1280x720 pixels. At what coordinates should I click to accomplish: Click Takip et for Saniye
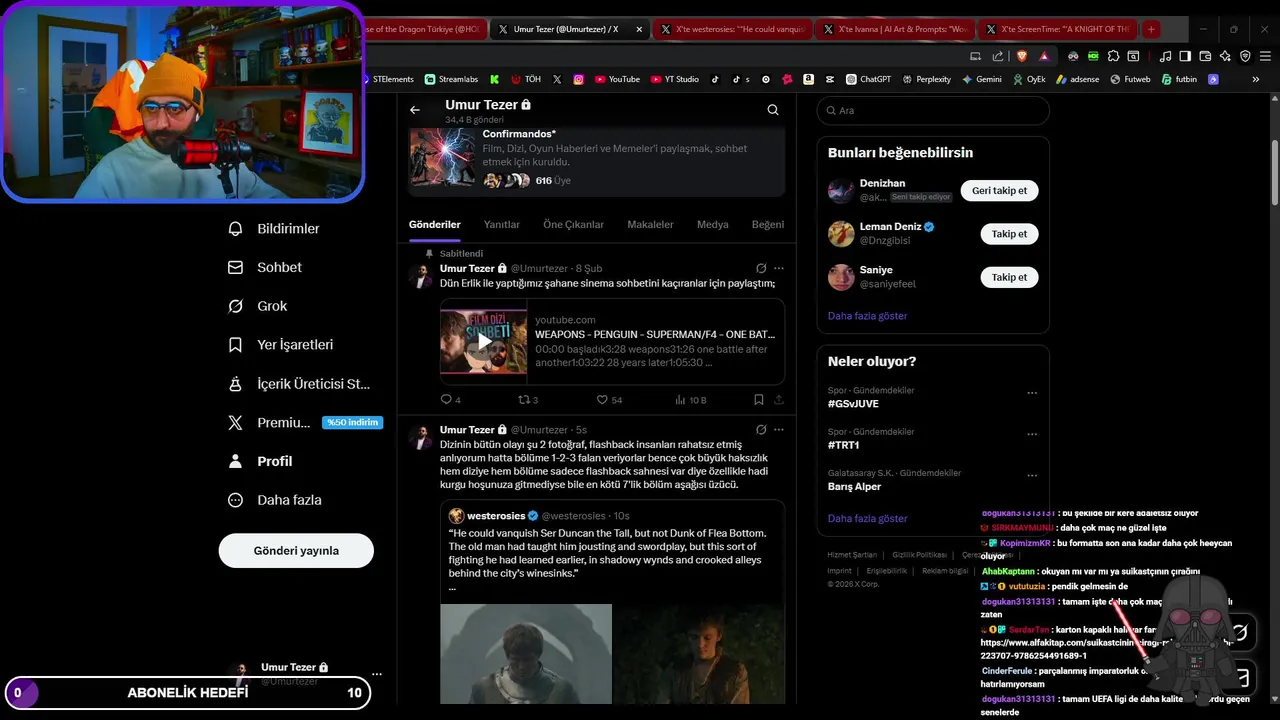(1009, 277)
